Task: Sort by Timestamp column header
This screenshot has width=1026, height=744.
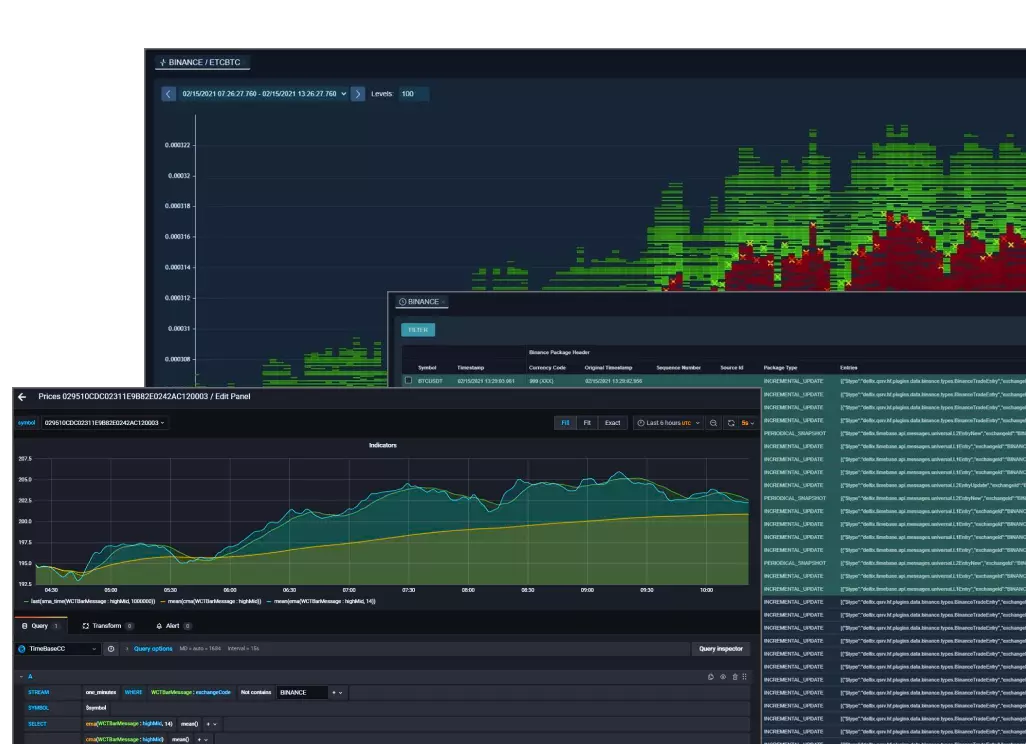Action: pyautogui.click(x=470, y=368)
